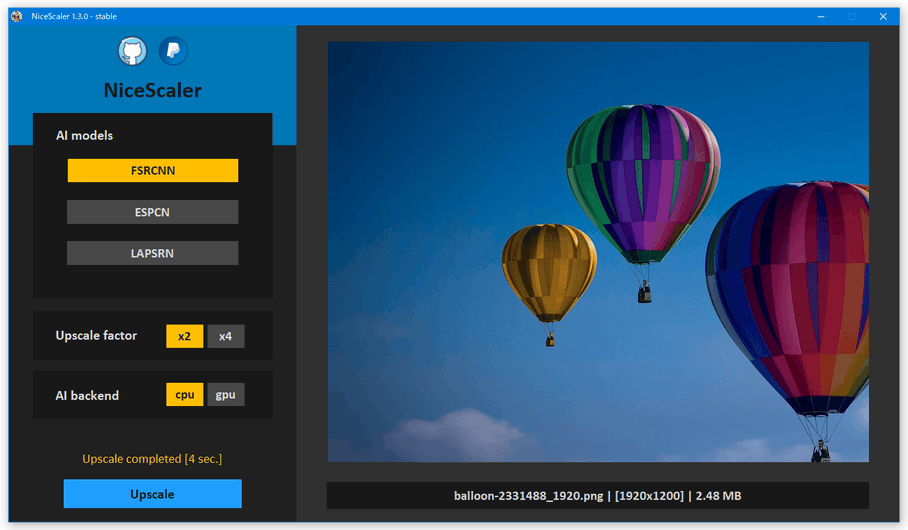
Task: Close the NiceScaler window
Action: tap(883, 16)
